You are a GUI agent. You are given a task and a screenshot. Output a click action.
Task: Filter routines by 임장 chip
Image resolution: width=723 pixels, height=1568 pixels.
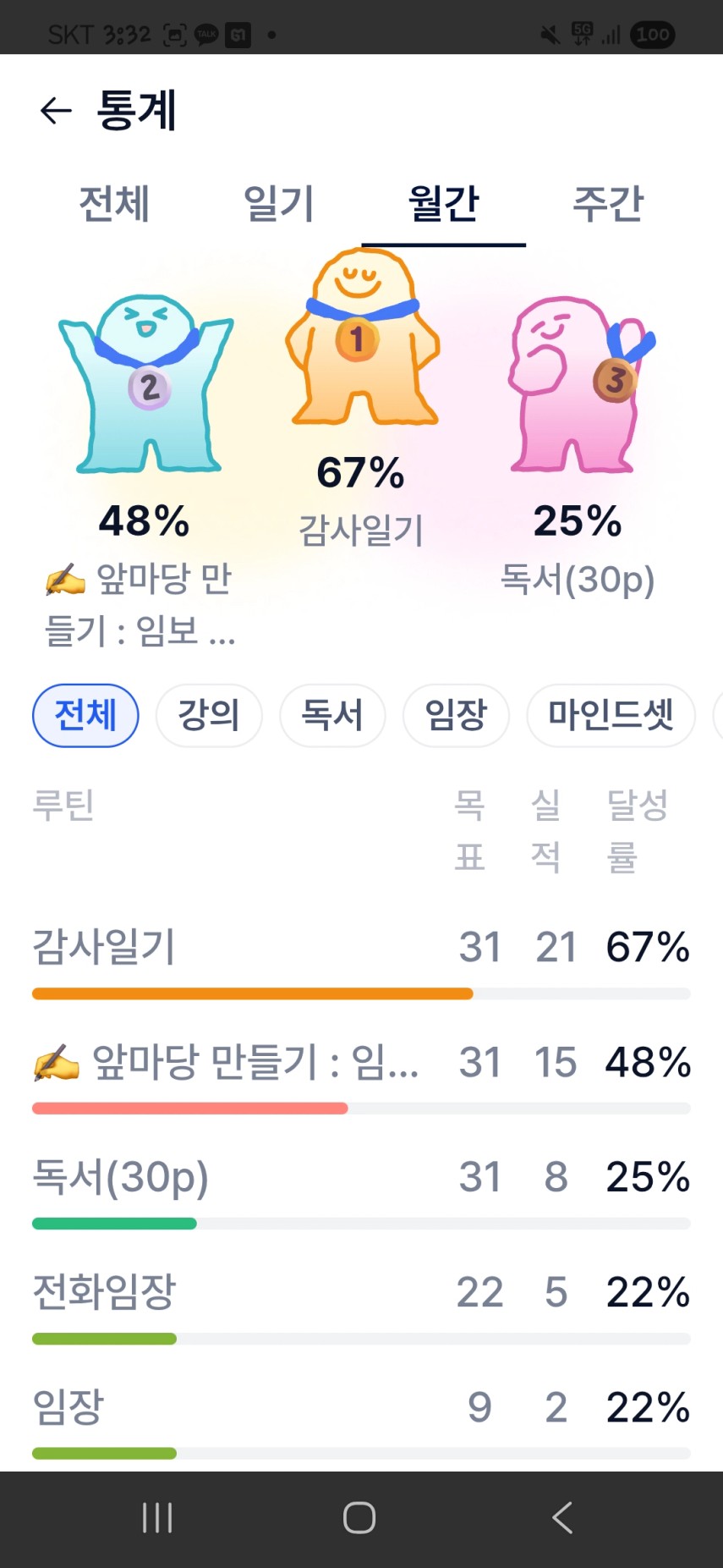tap(456, 715)
